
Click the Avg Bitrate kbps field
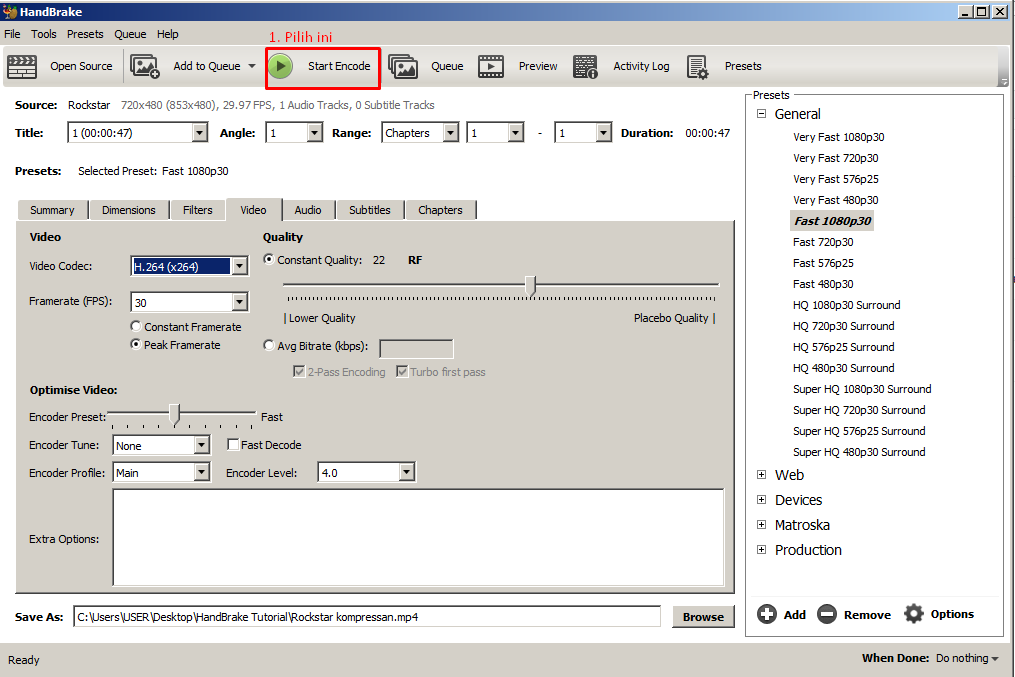coord(416,348)
